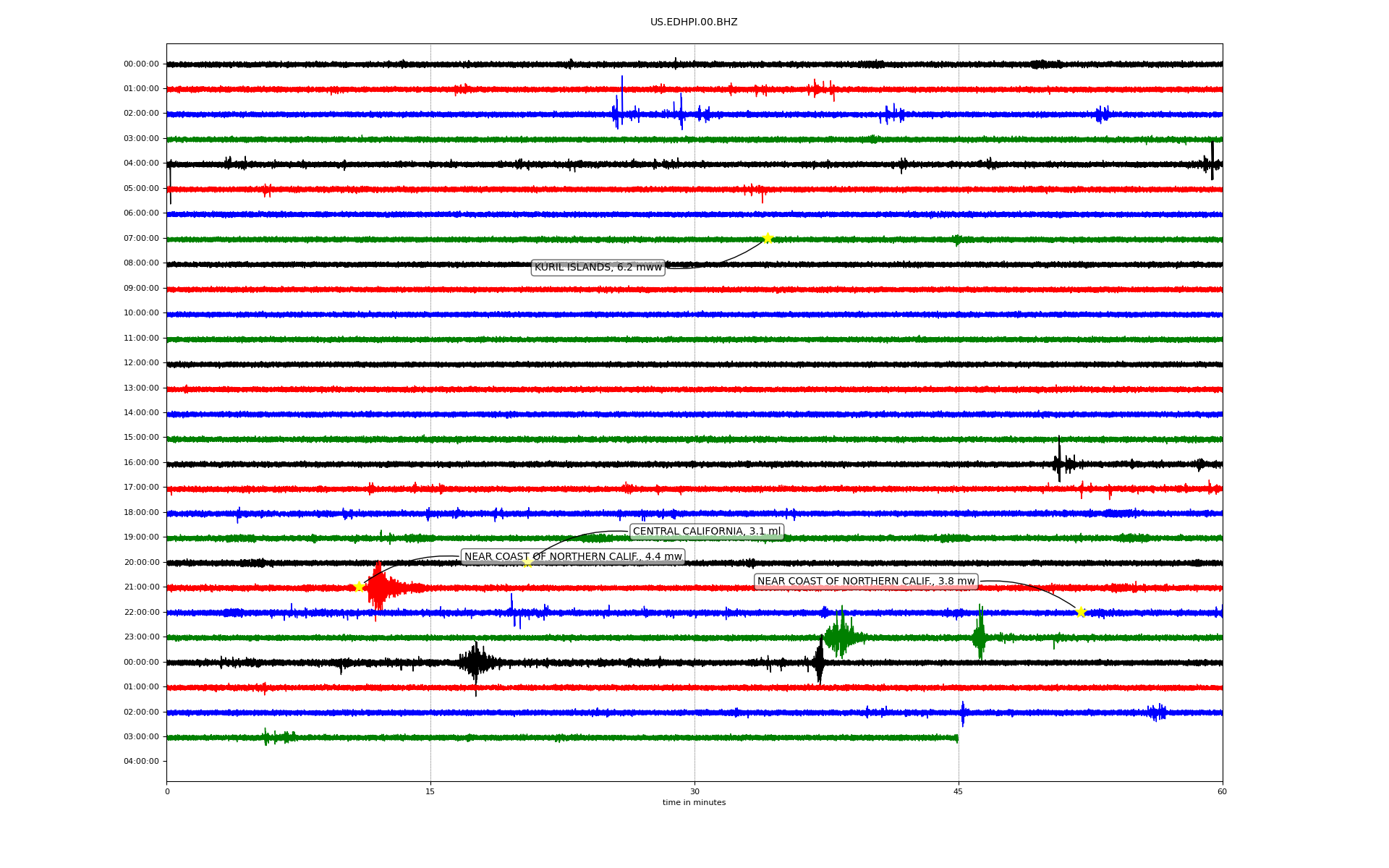Click the large green burst on the 23:00:00 trace

[840, 637]
